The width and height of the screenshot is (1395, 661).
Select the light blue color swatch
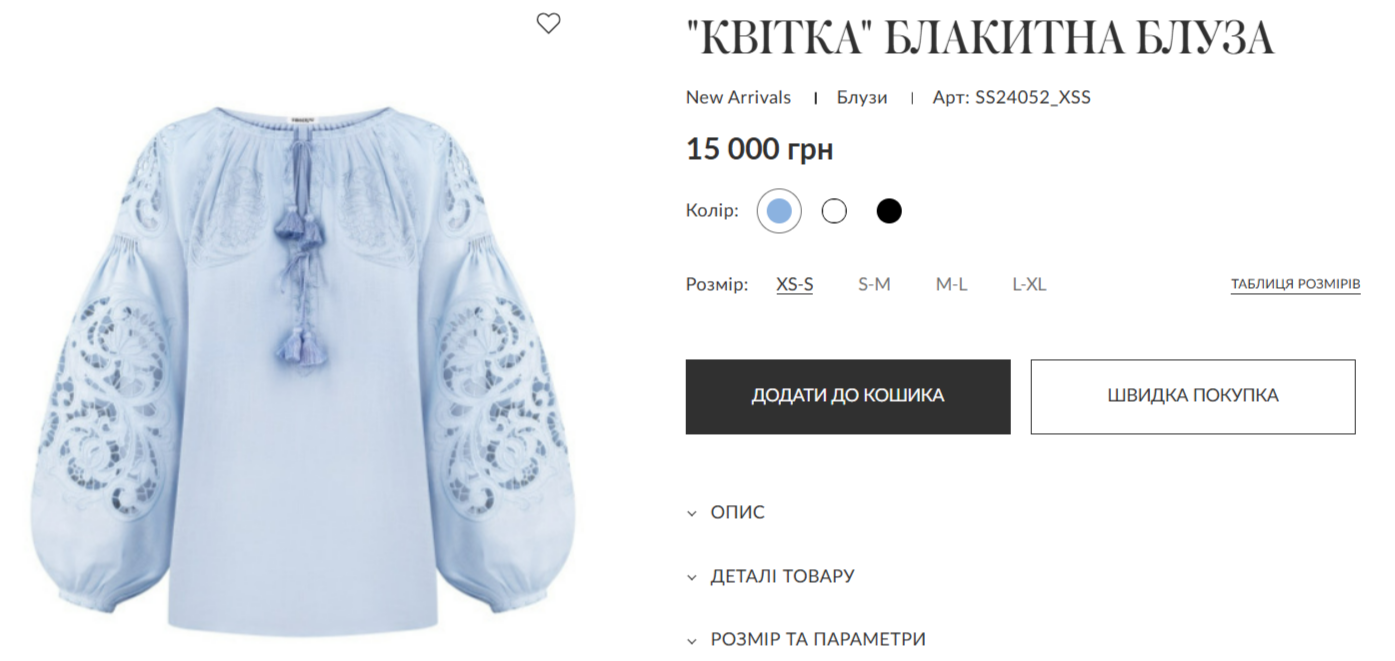pyautogui.click(x=779, y=211)
